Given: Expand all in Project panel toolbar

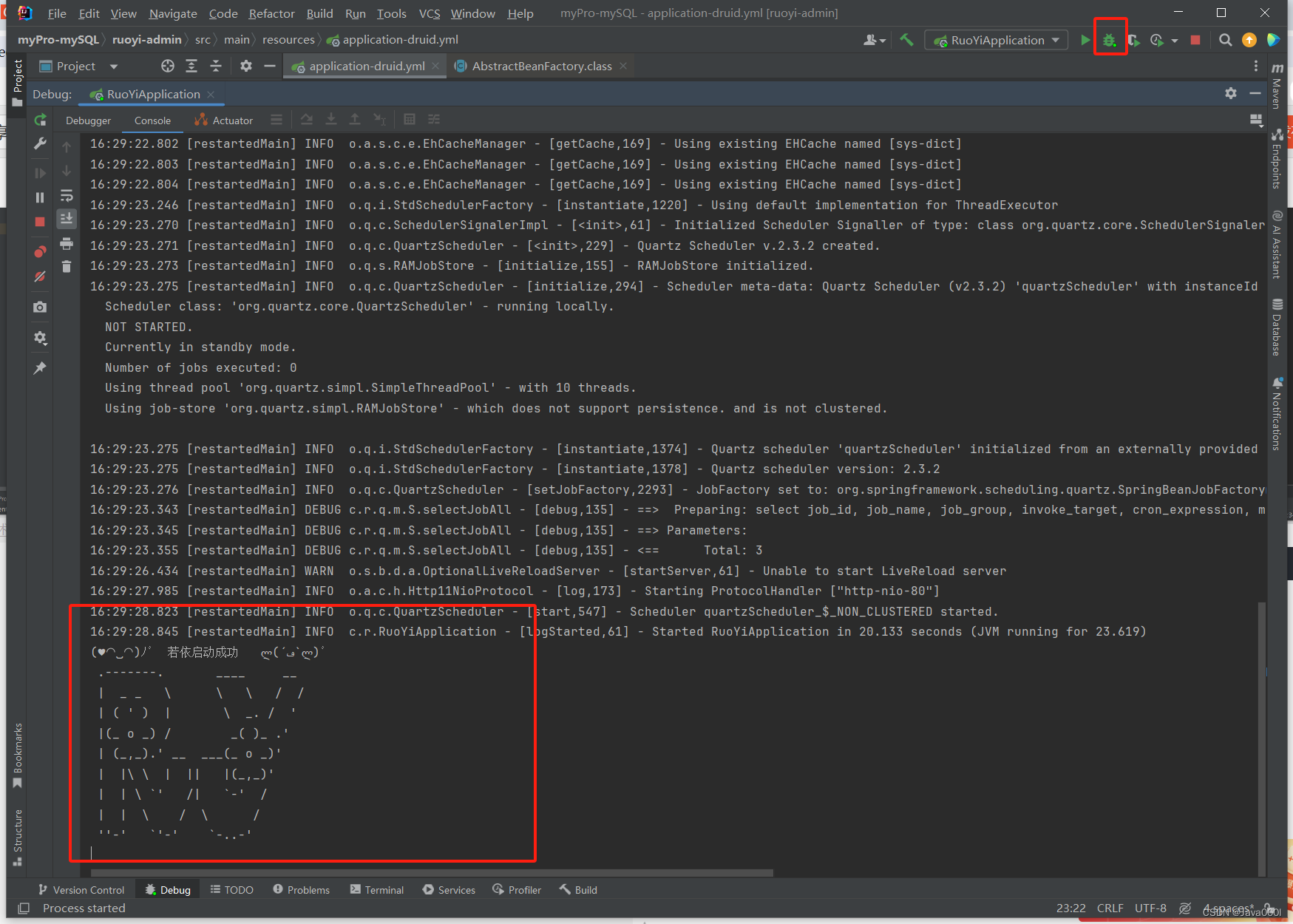Looking at the screenshot, I should [x=191, y=67].
